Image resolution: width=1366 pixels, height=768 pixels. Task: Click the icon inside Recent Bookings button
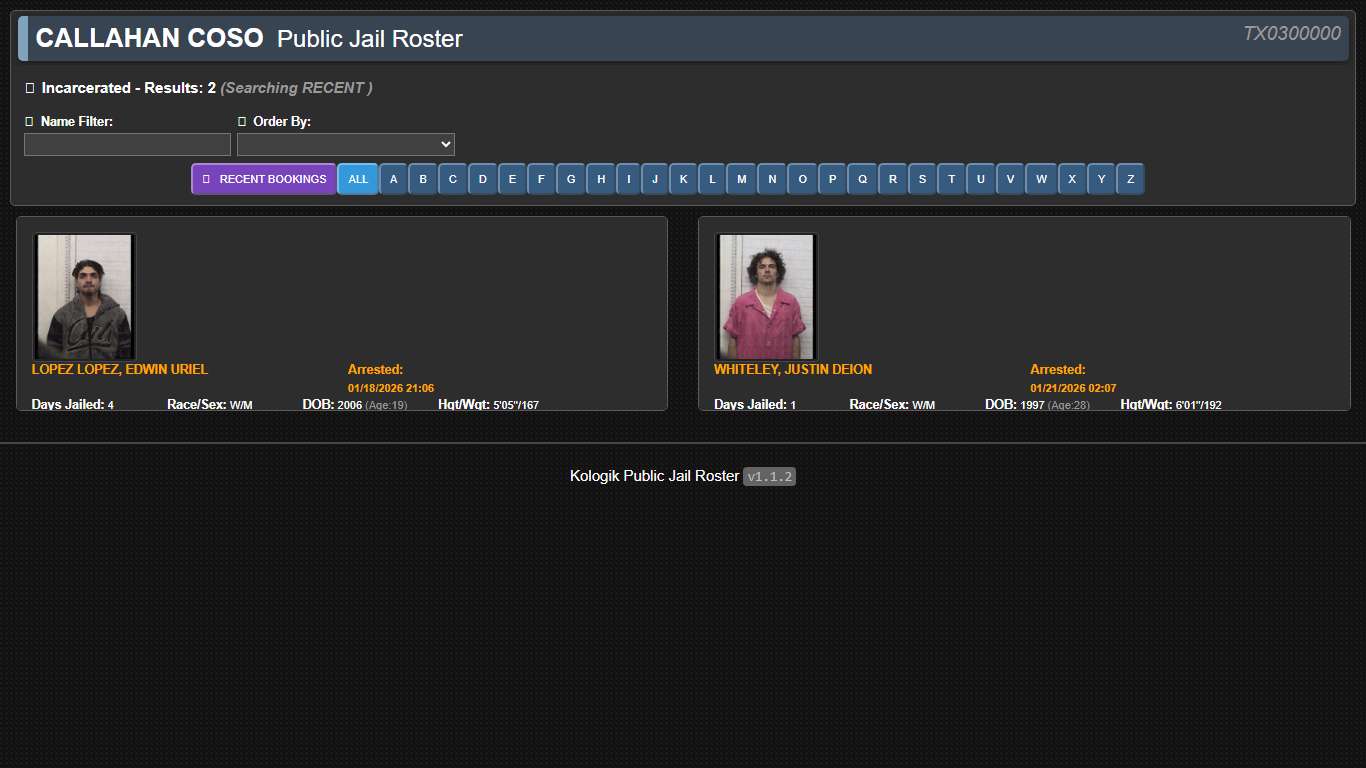[x=207, y=178]
